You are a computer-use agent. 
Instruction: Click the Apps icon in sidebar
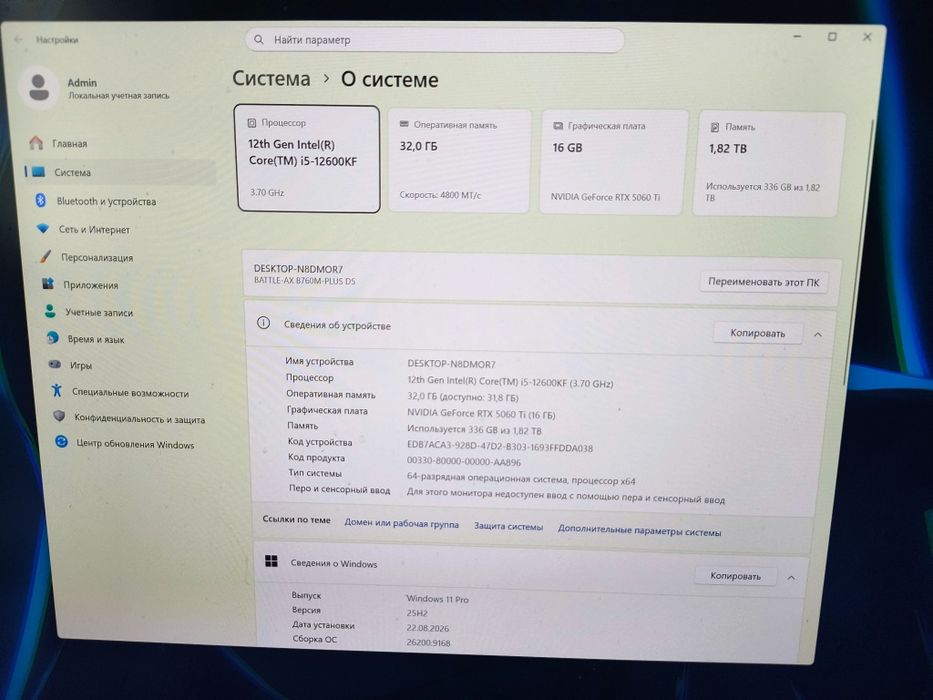[48, 284]
